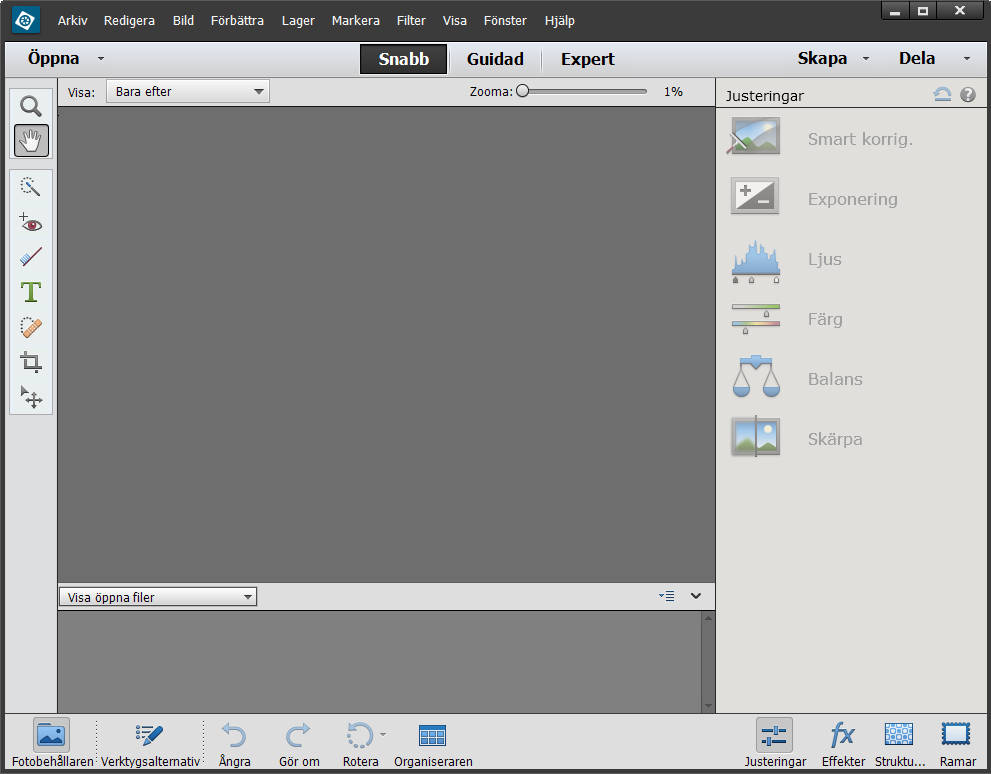Click the reset panel arrow icon
Screen dimensions: 991x774
[x=942, y=95]
